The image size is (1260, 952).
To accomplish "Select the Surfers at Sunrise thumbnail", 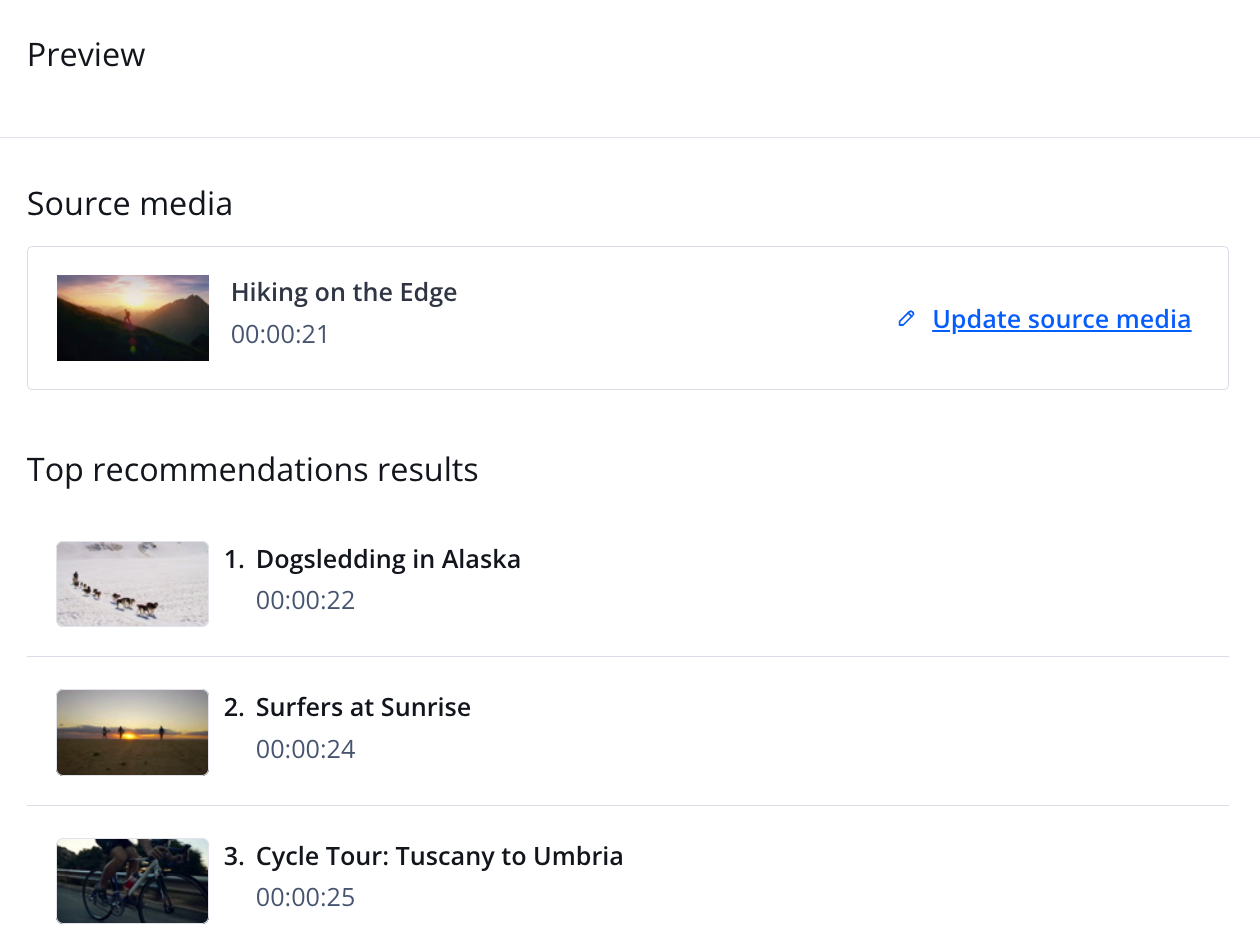I will pyautogui.click(x=132, y=732).
